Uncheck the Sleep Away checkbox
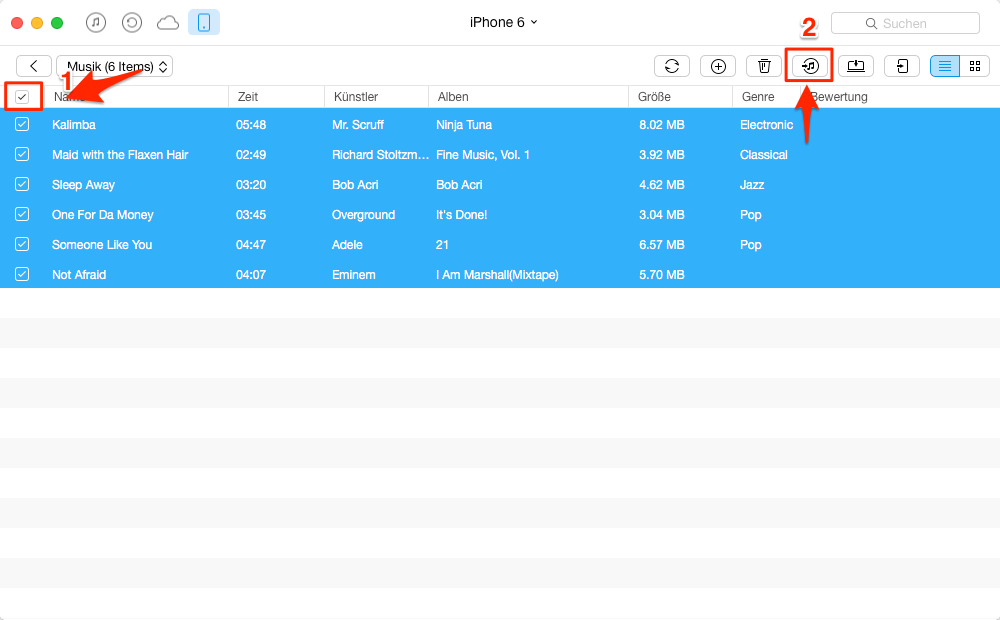1000x620 pixels. pos(22,184)
